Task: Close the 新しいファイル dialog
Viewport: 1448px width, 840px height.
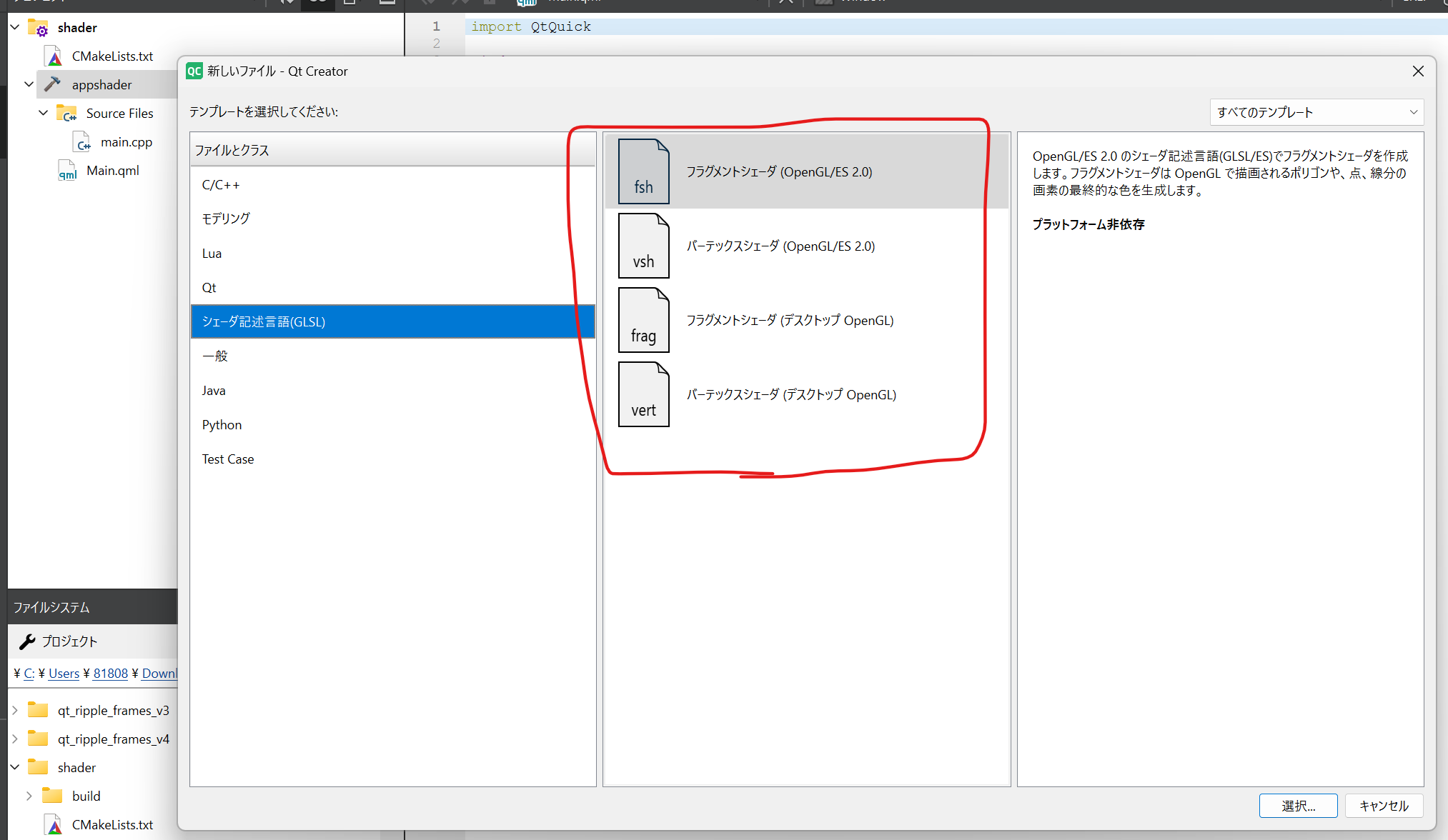Action: [x=1418, y=71]
